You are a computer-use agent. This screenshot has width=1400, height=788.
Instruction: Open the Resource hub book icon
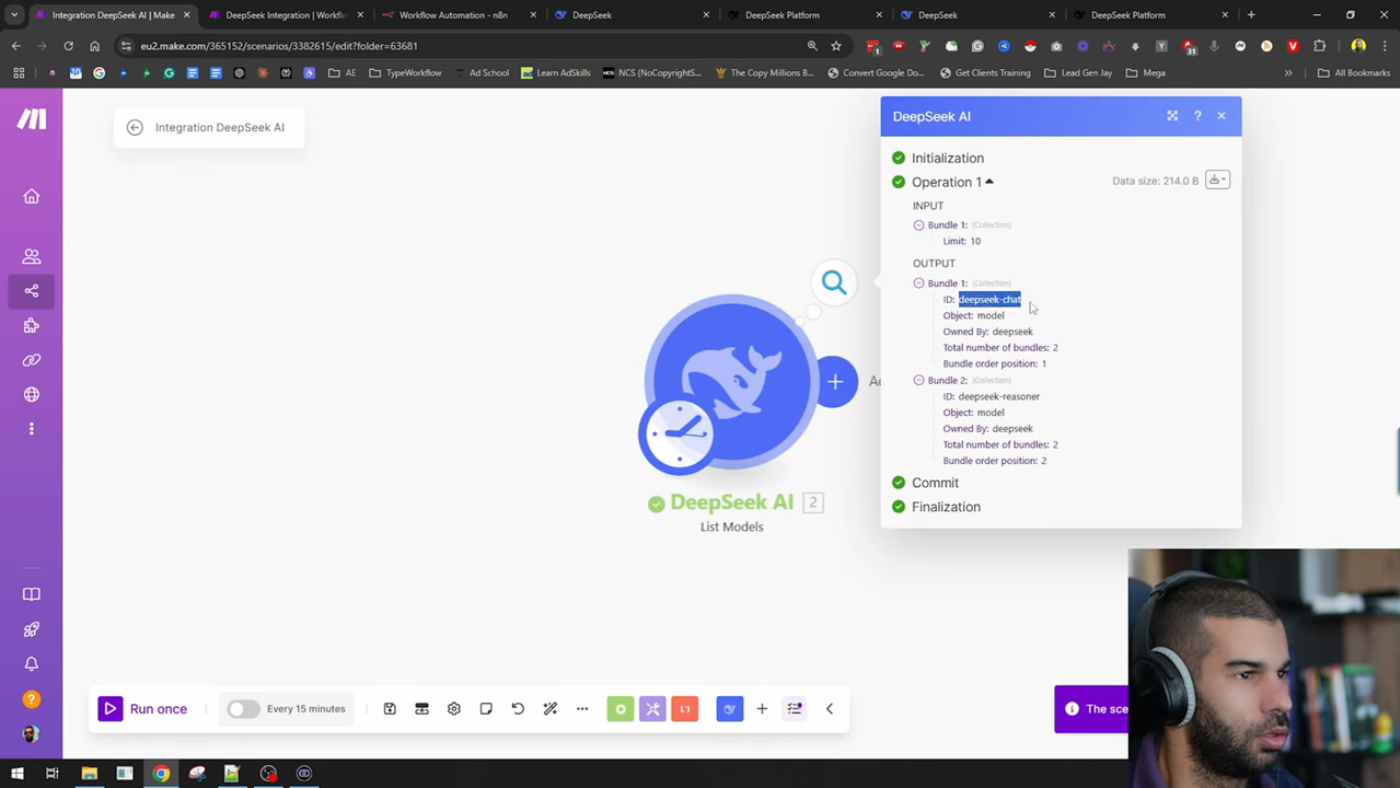tap(31, 594)
